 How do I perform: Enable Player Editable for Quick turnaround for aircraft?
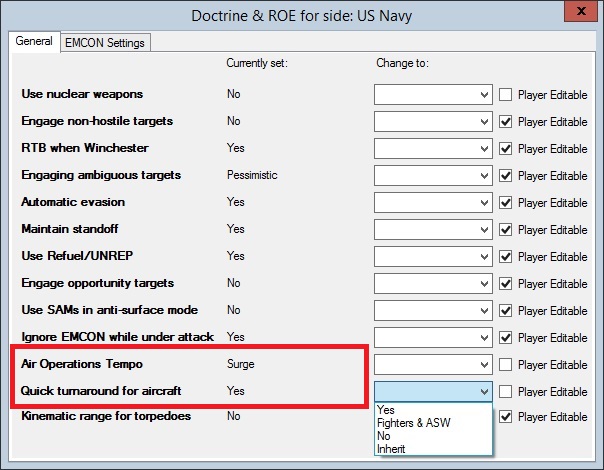[505, 391]
